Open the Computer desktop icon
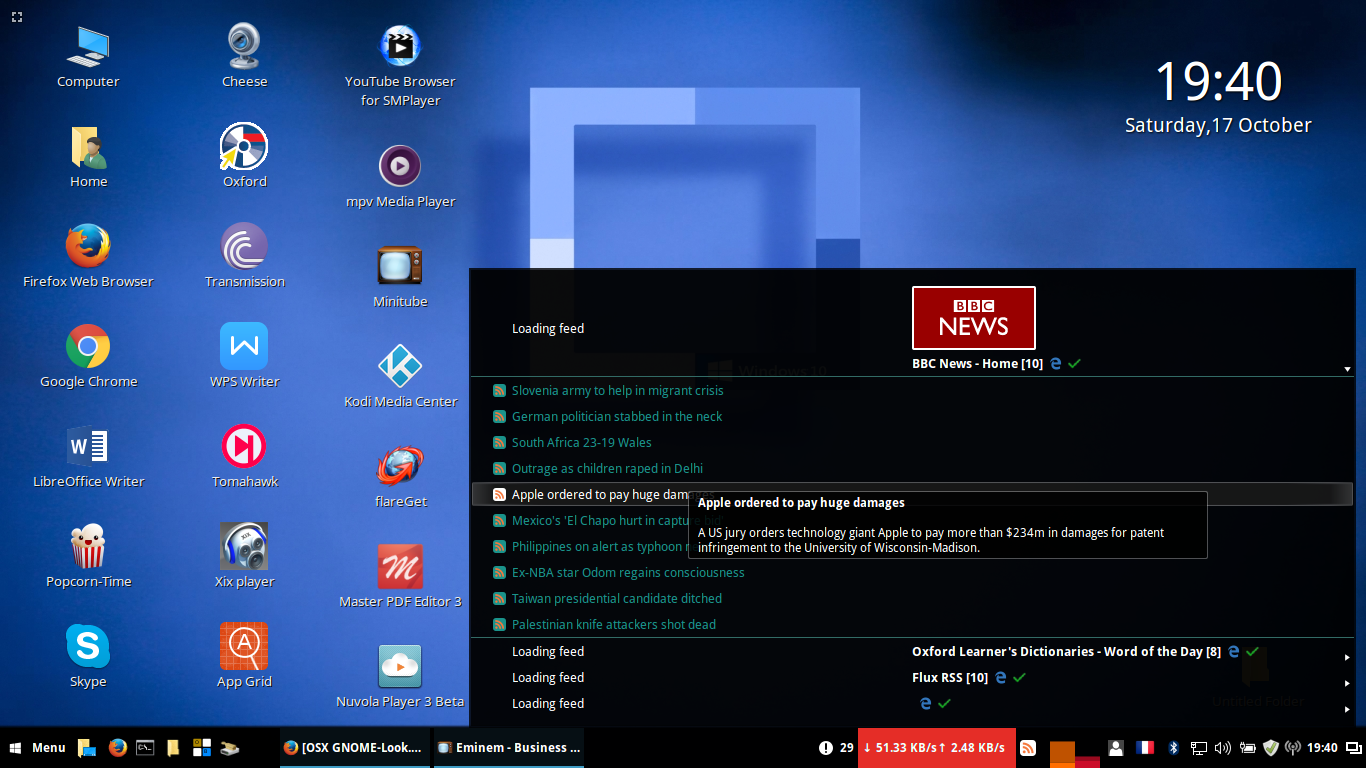The image size is (1366, 768). pyautogui.click(x=88, y=57)
